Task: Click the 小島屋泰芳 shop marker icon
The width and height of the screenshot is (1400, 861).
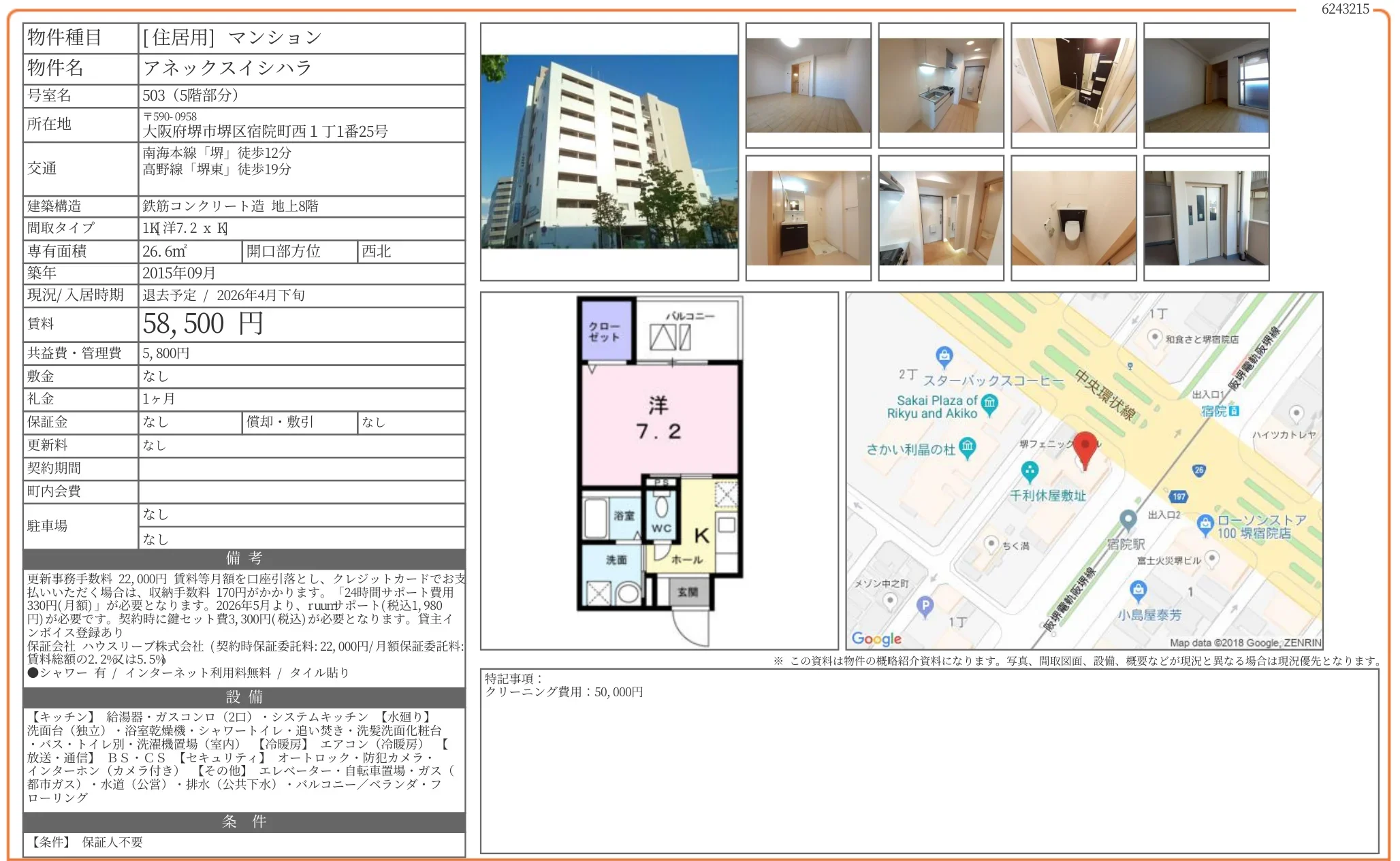Action: (1138, 589)
